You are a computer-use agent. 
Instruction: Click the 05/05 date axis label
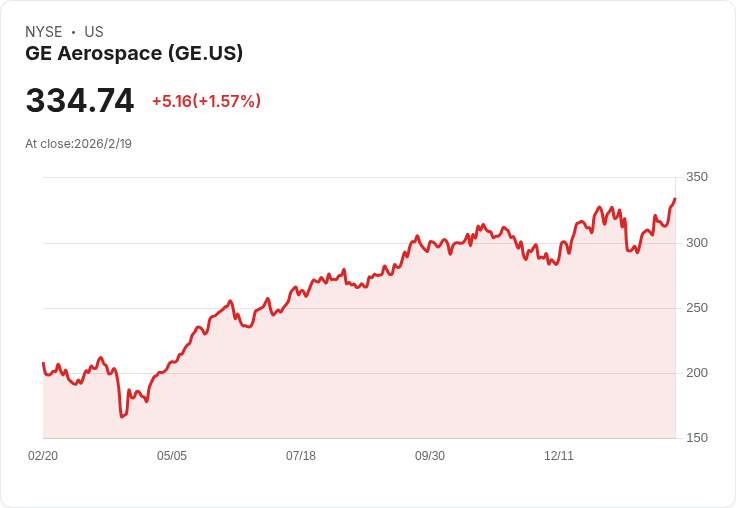(172, 456)
